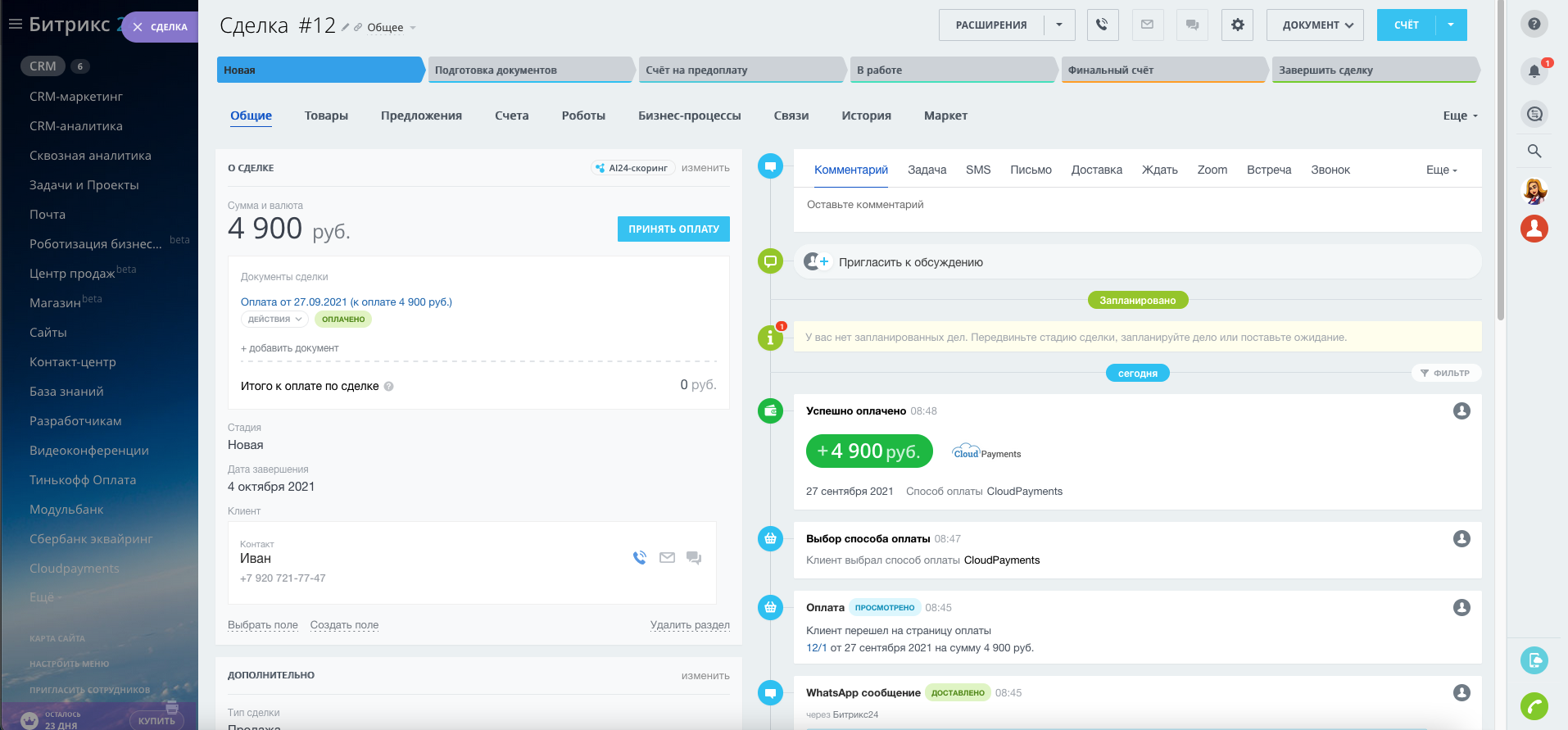Switch to the Товары tab

click(326, 116)
